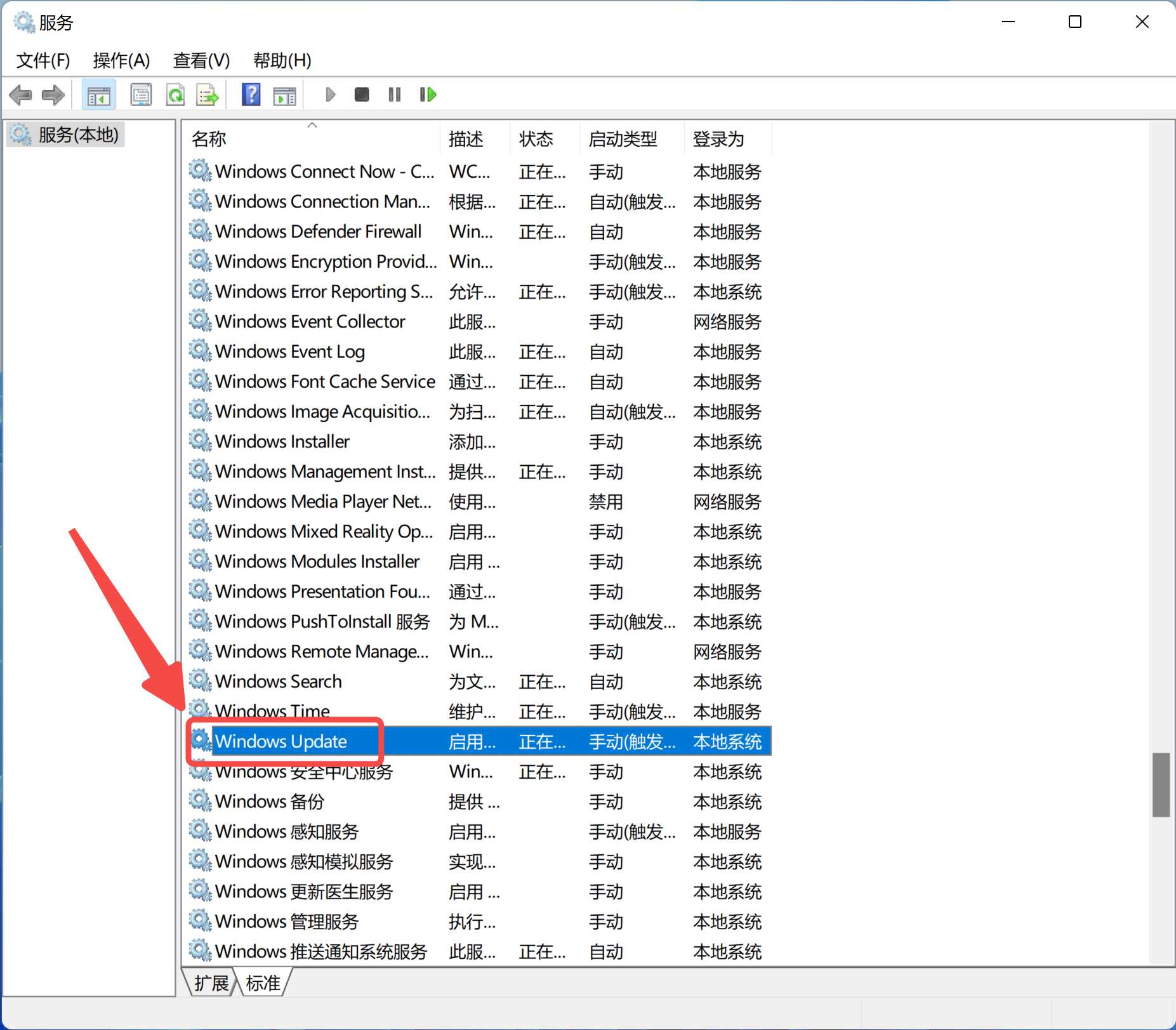Sort by the 状态 column header
The image size is (1176, 1030).
point(545,139)
